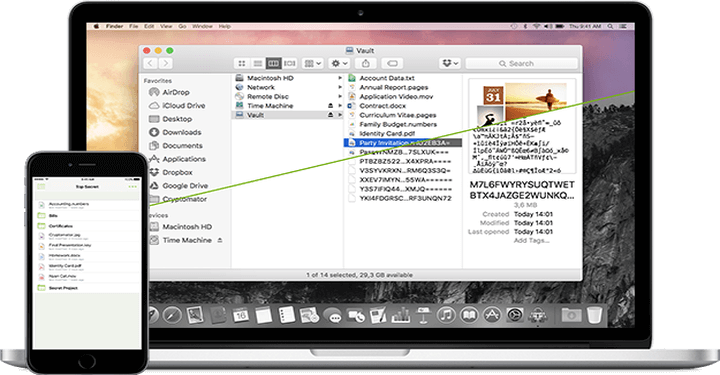The width and height of the screenshot is (720, 375).
Task: Click Spotlight search in menu bar
Action: point(610,27)
